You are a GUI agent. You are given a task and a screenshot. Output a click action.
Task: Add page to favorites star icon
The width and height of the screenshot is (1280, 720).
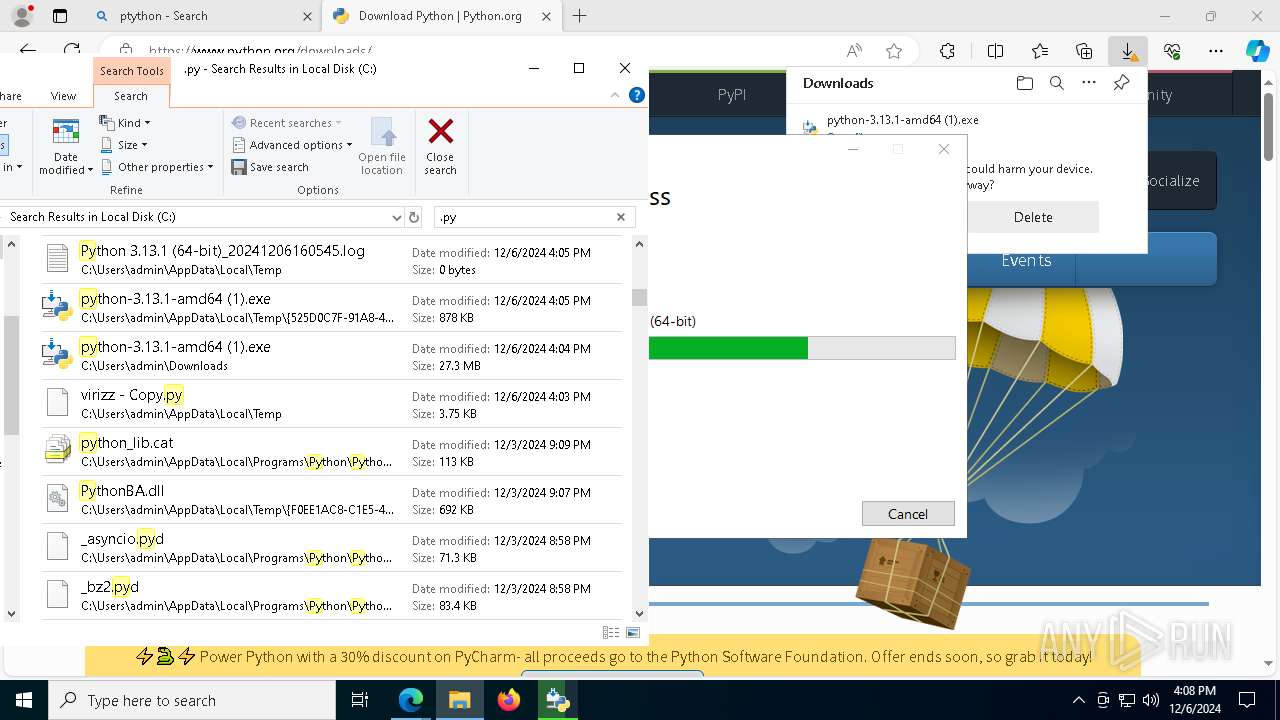click(894, 51)
